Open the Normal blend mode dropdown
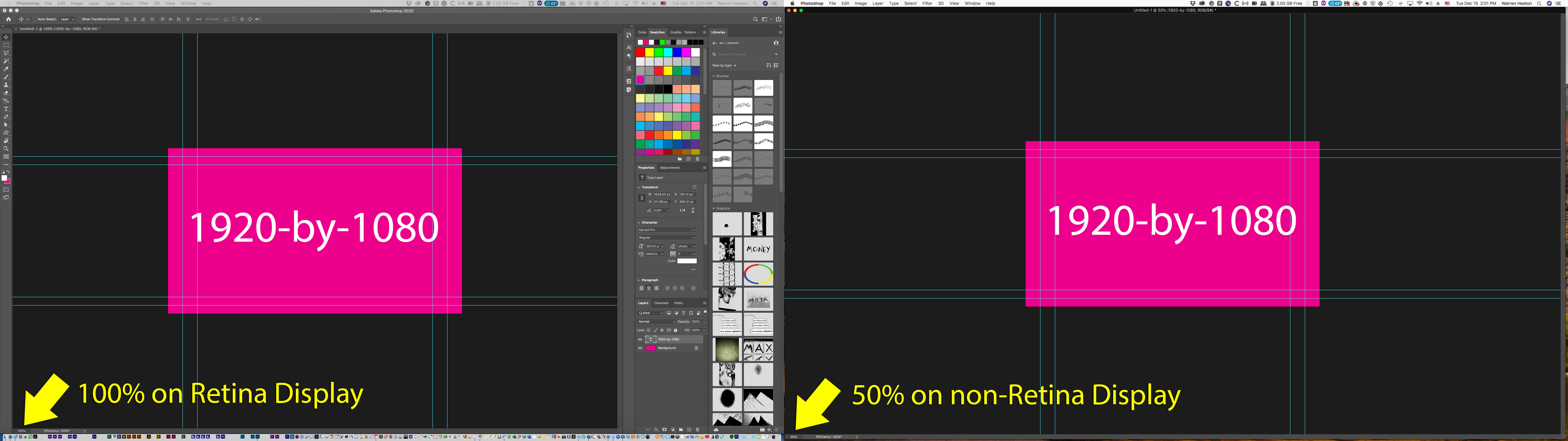The image size is (1568, 441). pyautogui.click(x=656, y=322)
